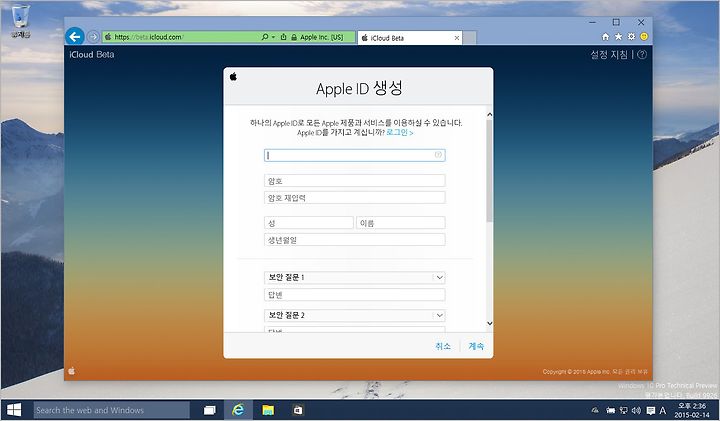Click the 답변 answer field for question 1

(354, 295)
